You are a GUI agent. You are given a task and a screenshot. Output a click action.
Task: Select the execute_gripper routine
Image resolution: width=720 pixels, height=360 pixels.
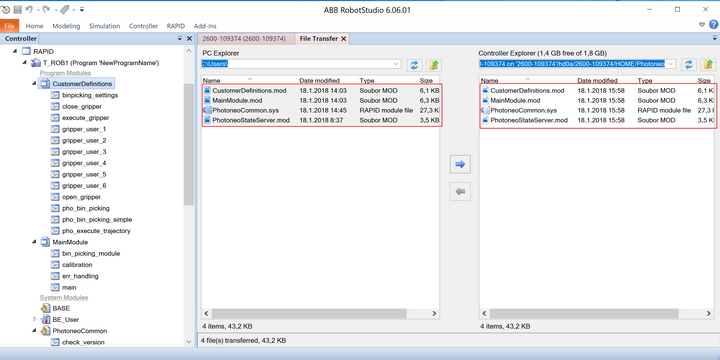85,118
